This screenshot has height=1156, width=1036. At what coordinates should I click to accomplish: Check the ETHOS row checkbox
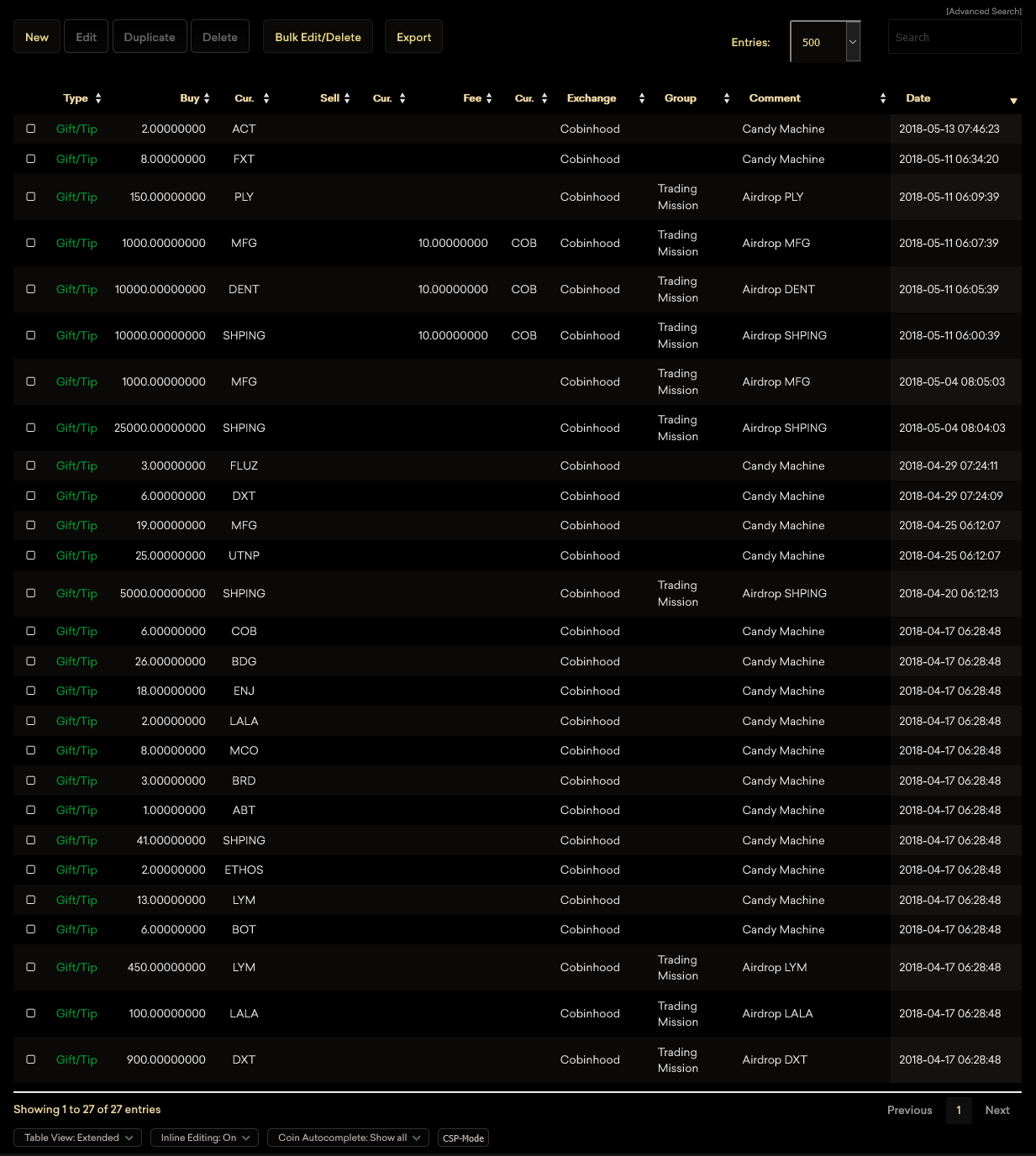tap(31, 870)
